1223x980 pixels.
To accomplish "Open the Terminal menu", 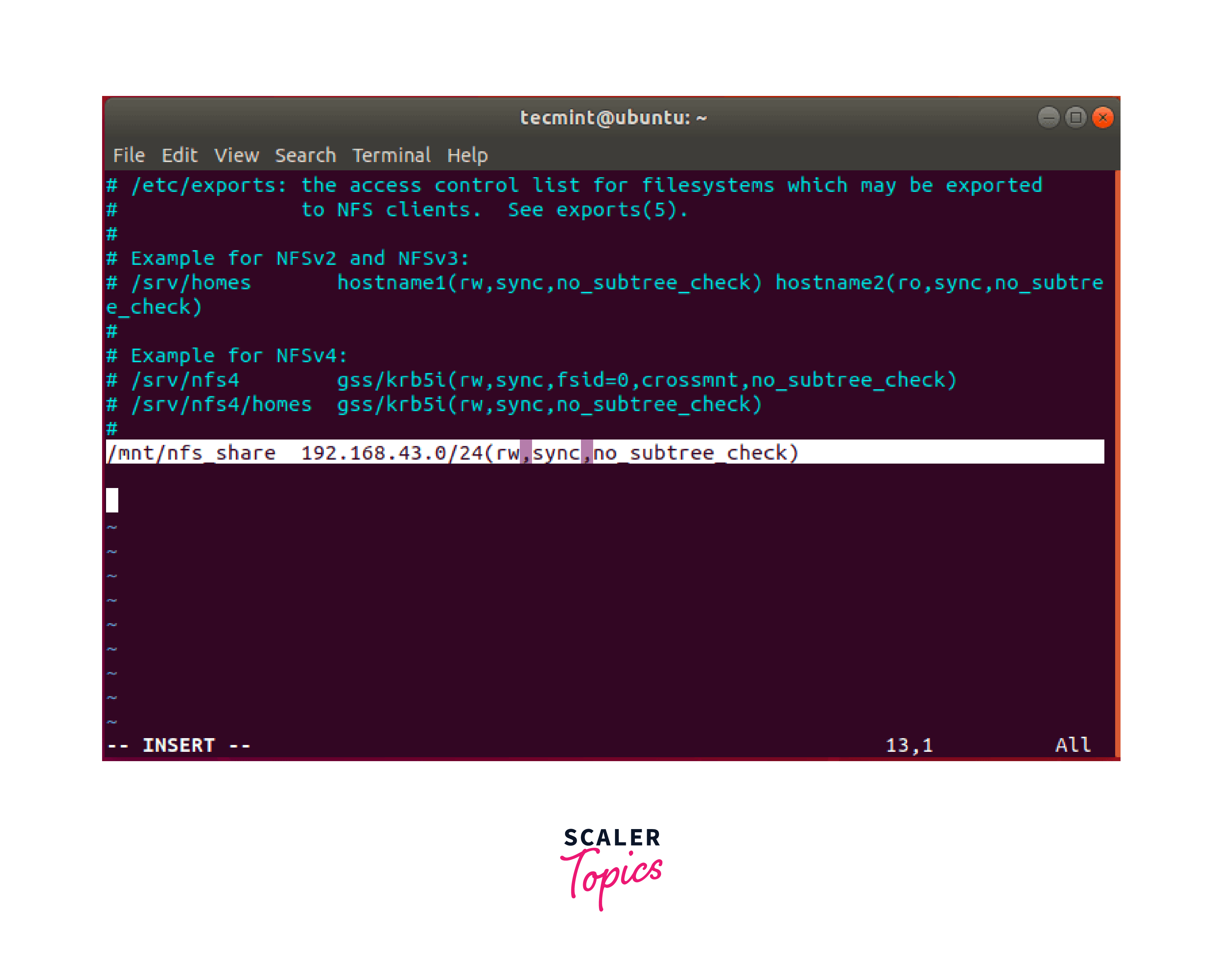I will (x=391, y=155).
